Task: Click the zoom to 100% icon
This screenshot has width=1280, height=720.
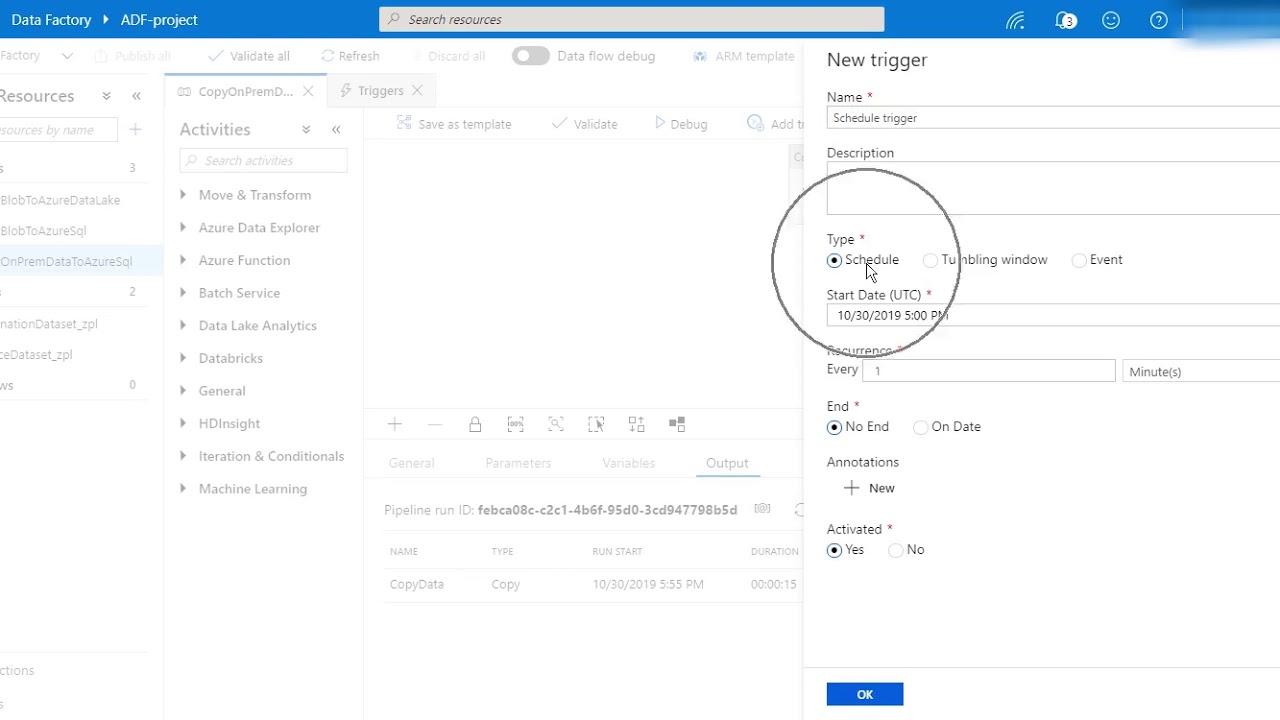Action: [x=515, y=425]
